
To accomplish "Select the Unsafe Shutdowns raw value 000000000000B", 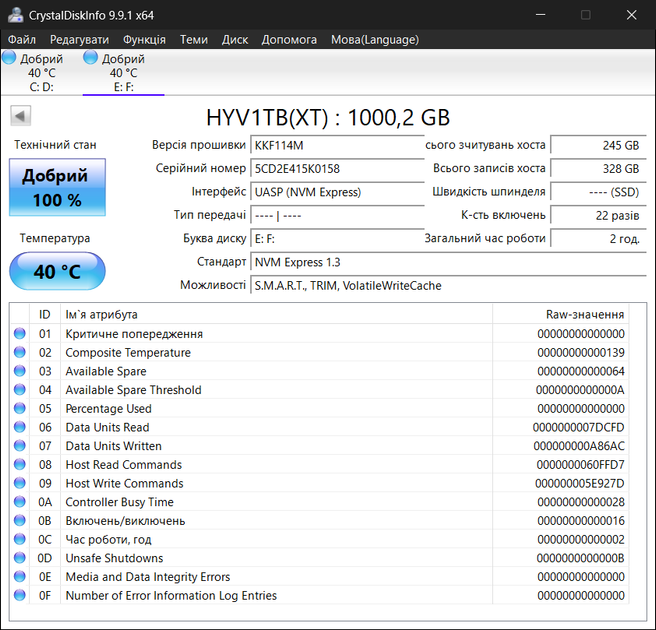I will [580, 558].
